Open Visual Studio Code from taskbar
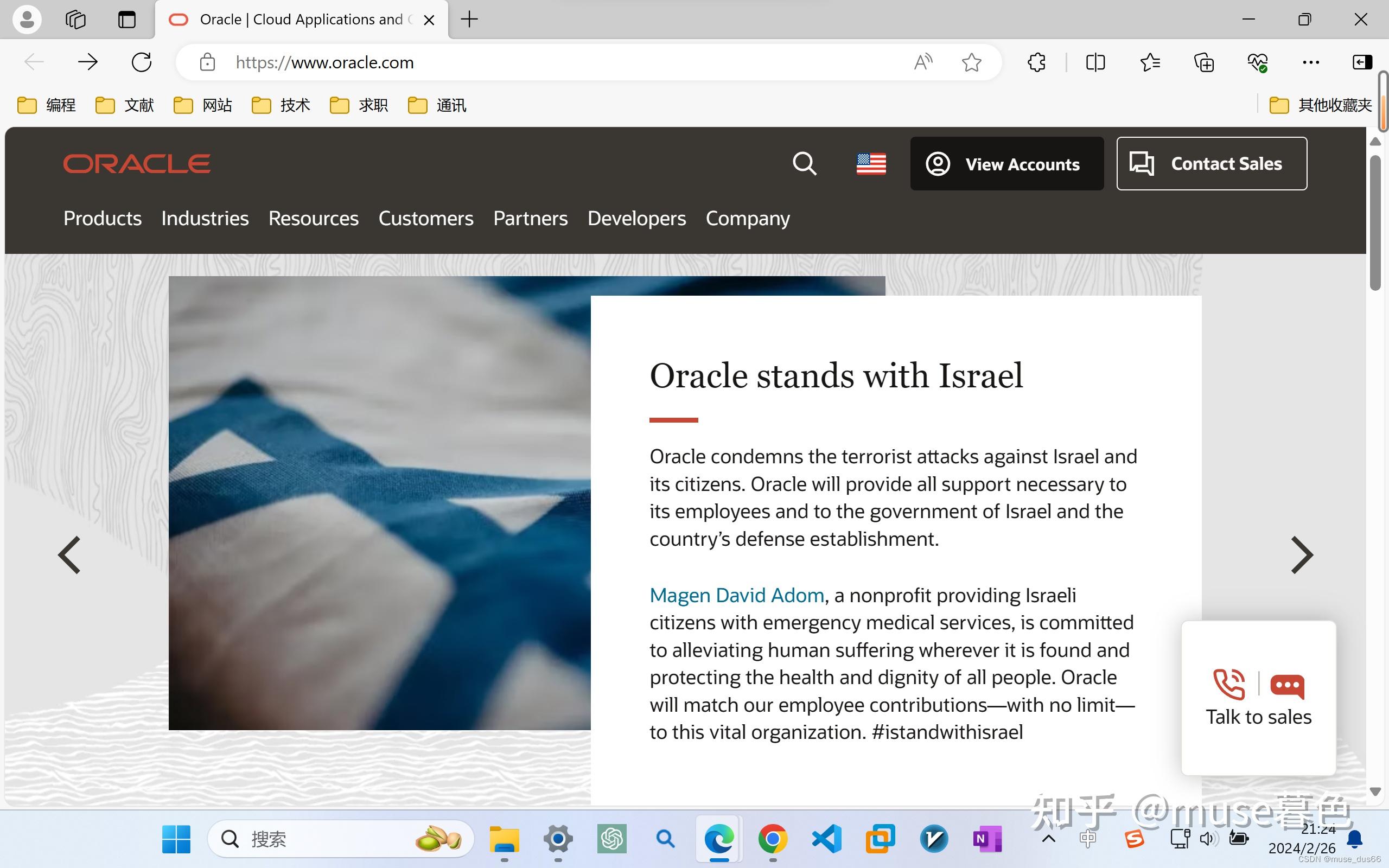The image size is (1389, 868). 826,839
